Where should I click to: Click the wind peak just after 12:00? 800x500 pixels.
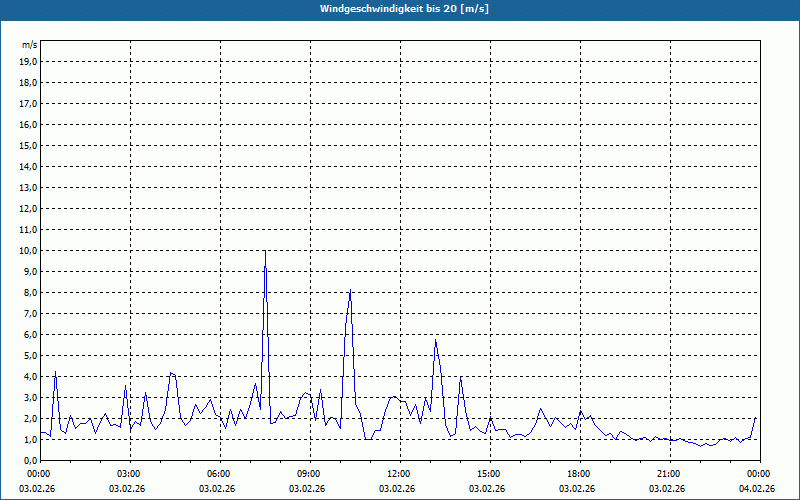coord(435,341)
